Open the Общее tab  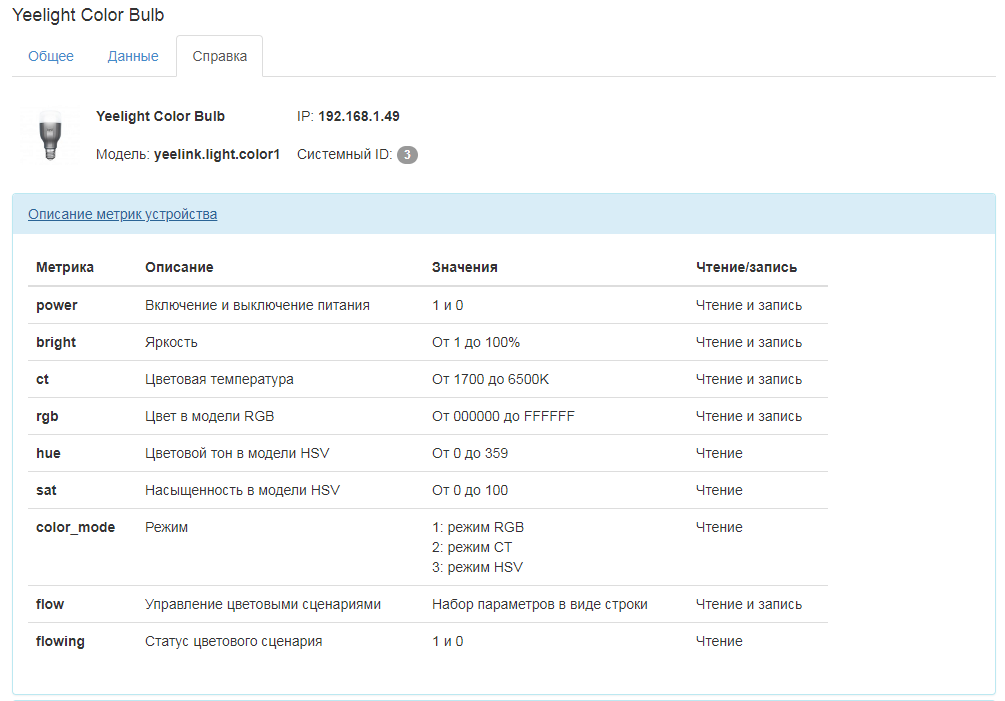[x=51, y=56]
